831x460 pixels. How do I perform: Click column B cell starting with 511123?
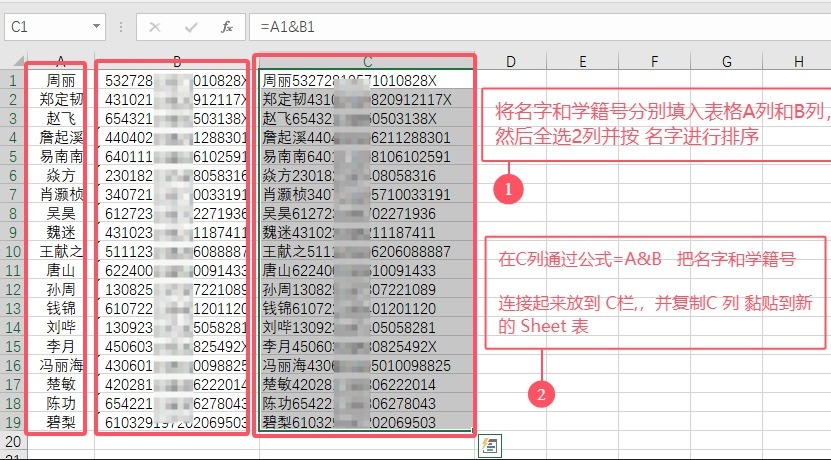click(176, 252)
